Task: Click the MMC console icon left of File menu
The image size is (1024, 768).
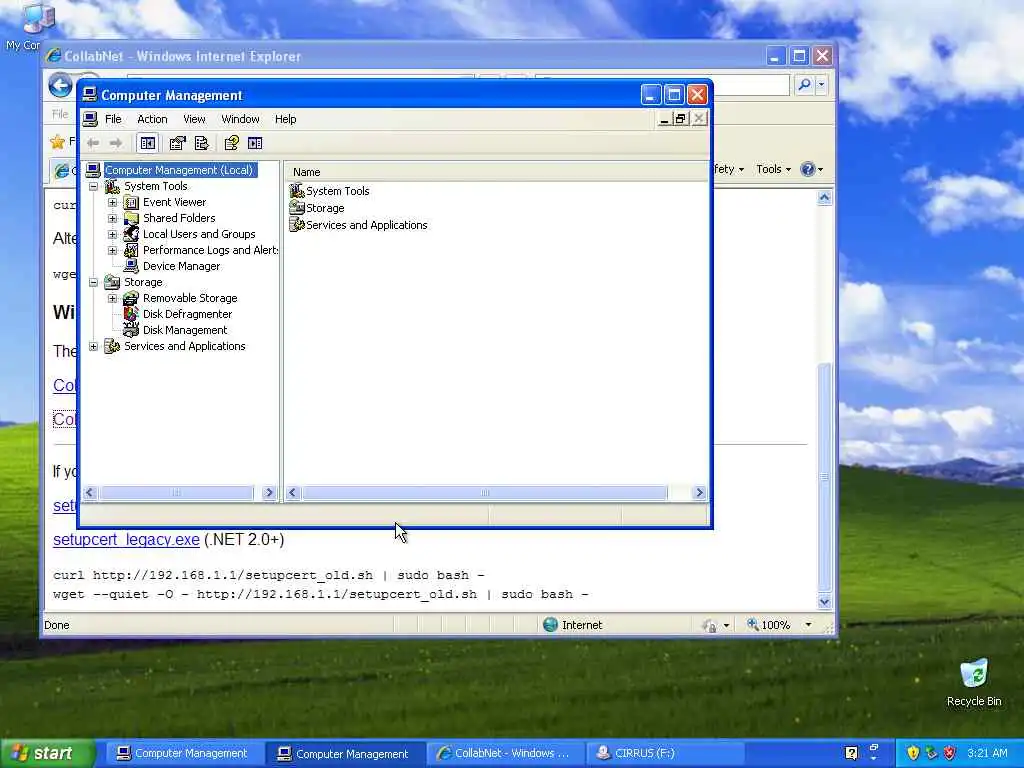Action: 90,119
